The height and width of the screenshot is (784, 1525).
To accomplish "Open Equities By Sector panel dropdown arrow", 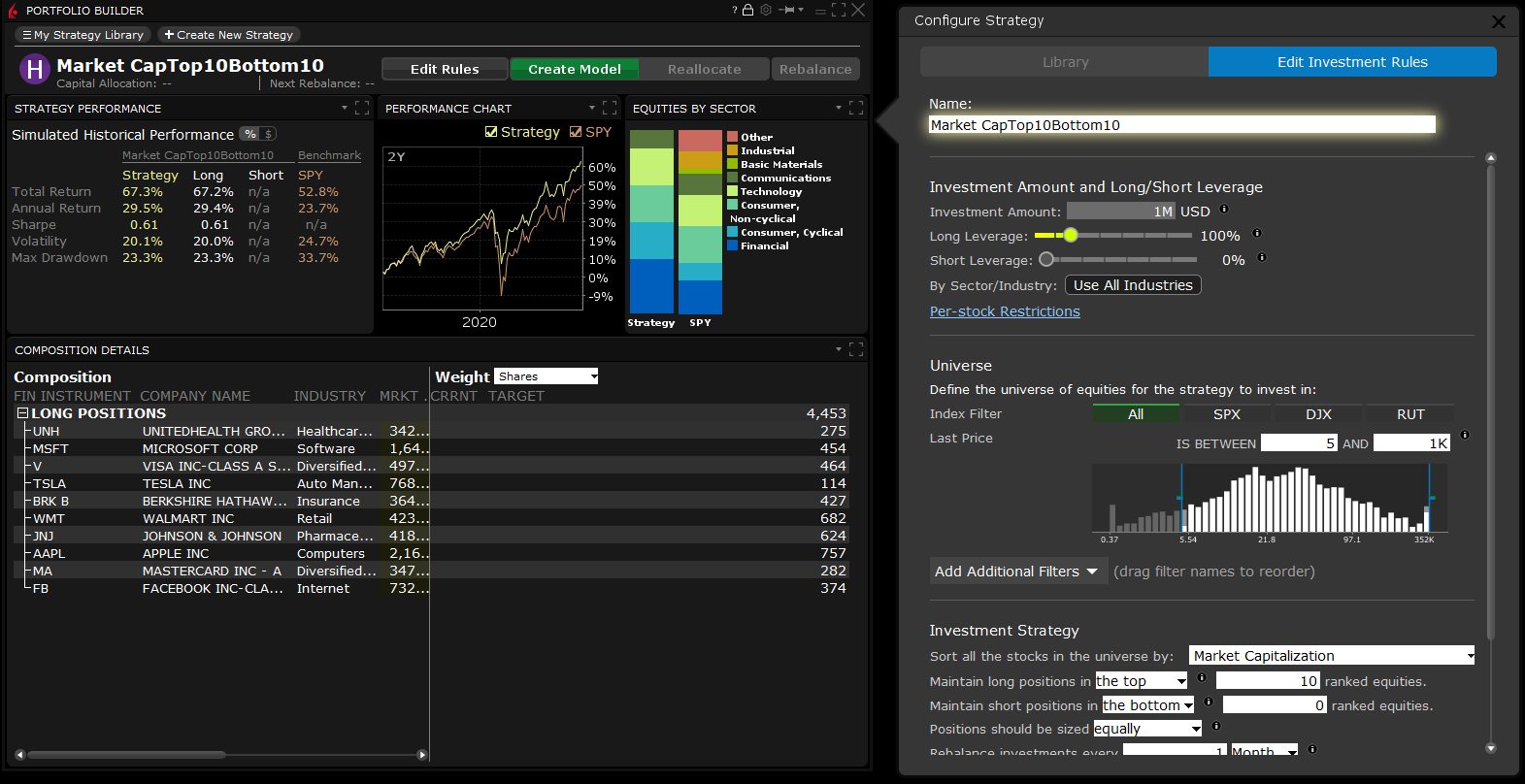I will click(839, 108).
